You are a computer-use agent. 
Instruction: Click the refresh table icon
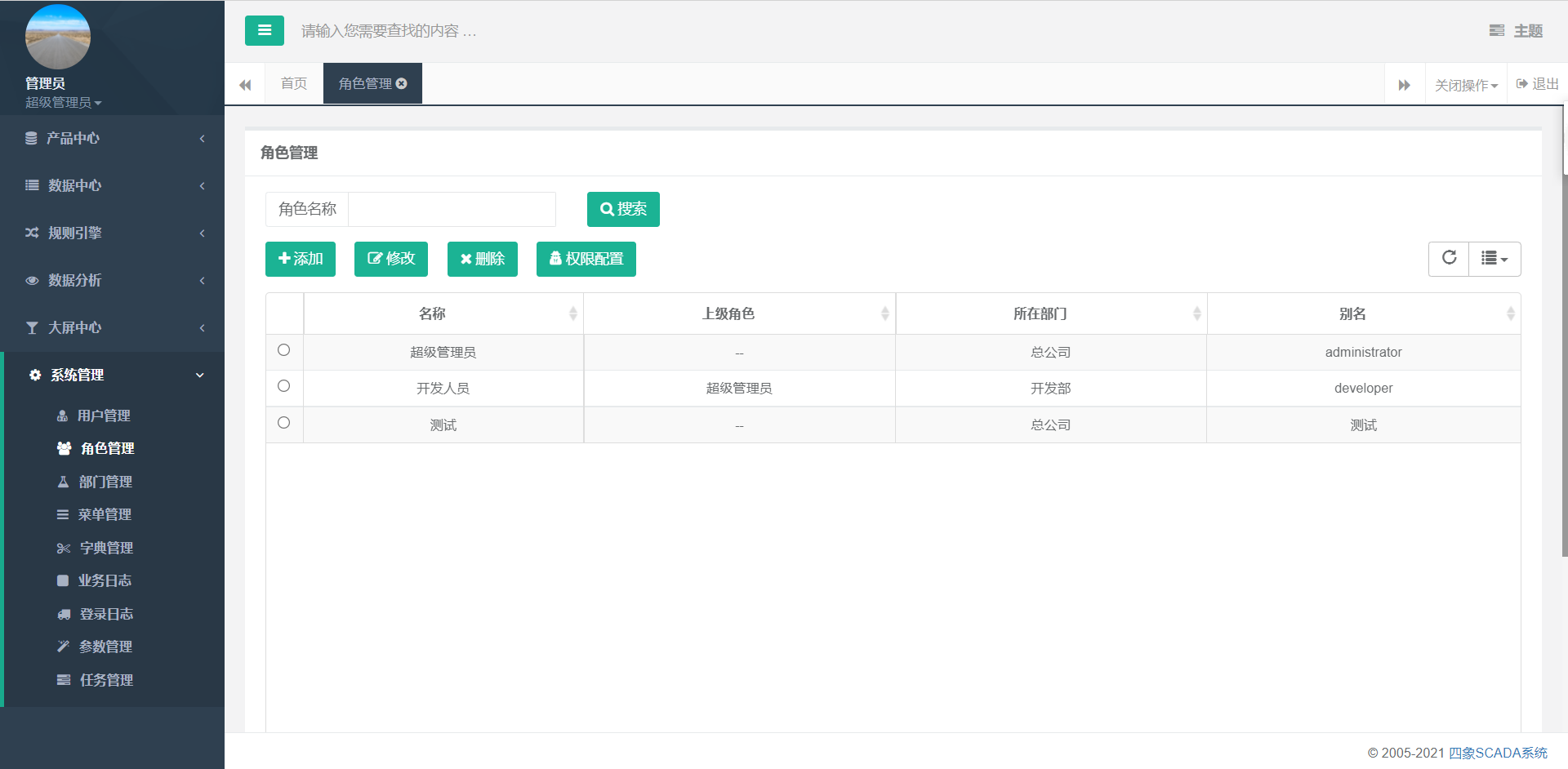[x=1449, y=258]
